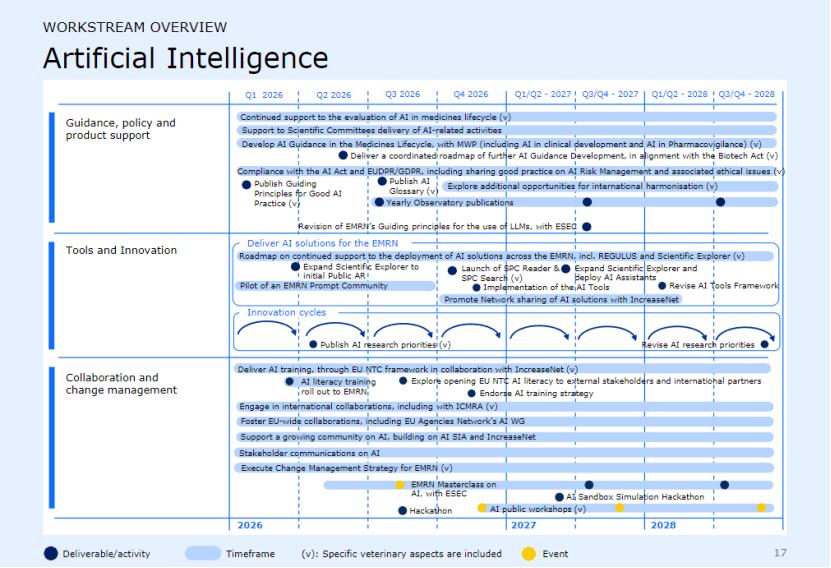Click the Q3/Q4 - 2028 column header
This screenshot has height=568, width=831.
pos(746,95)
